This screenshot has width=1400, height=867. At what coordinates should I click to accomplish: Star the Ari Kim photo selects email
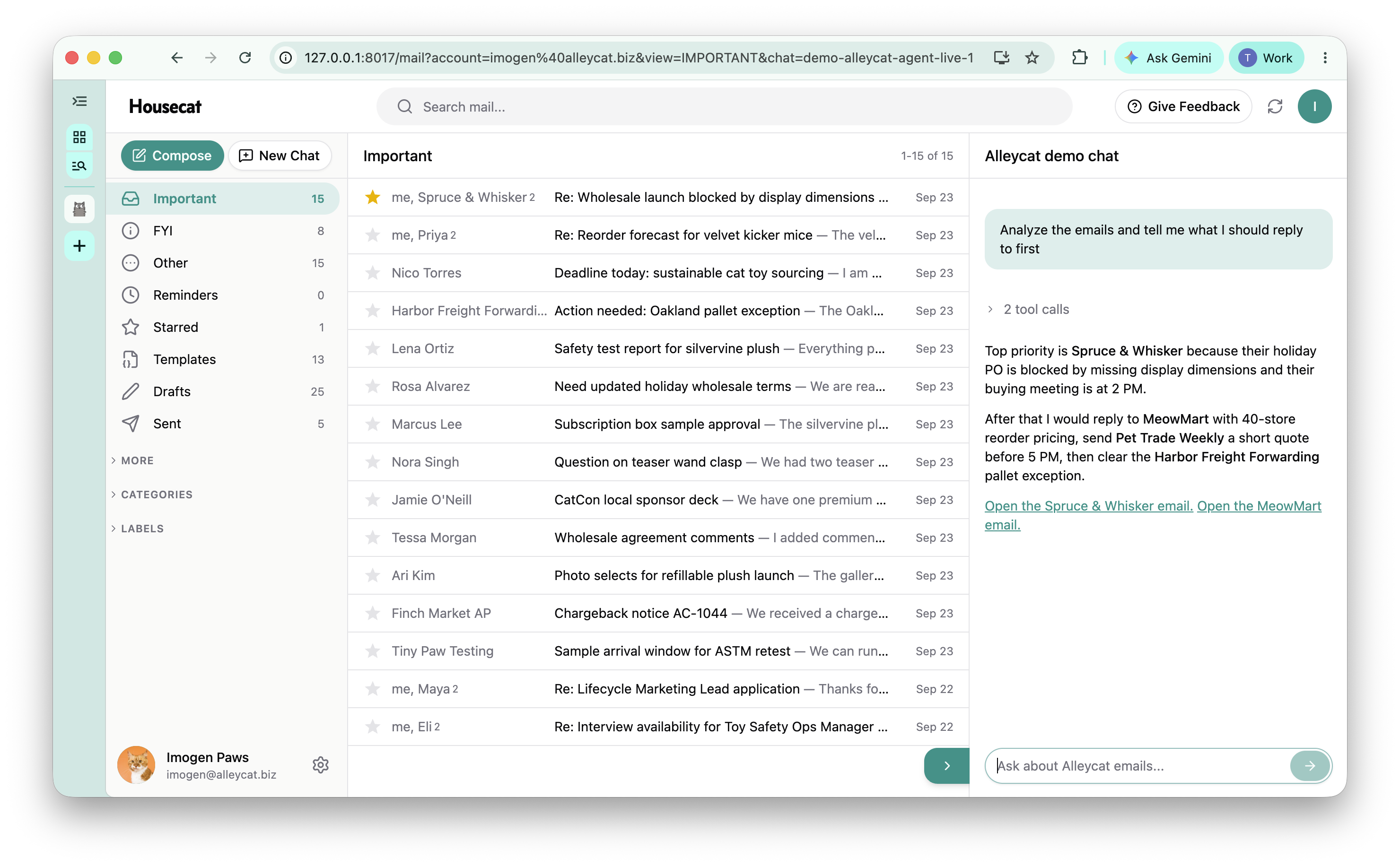(373, 576)
